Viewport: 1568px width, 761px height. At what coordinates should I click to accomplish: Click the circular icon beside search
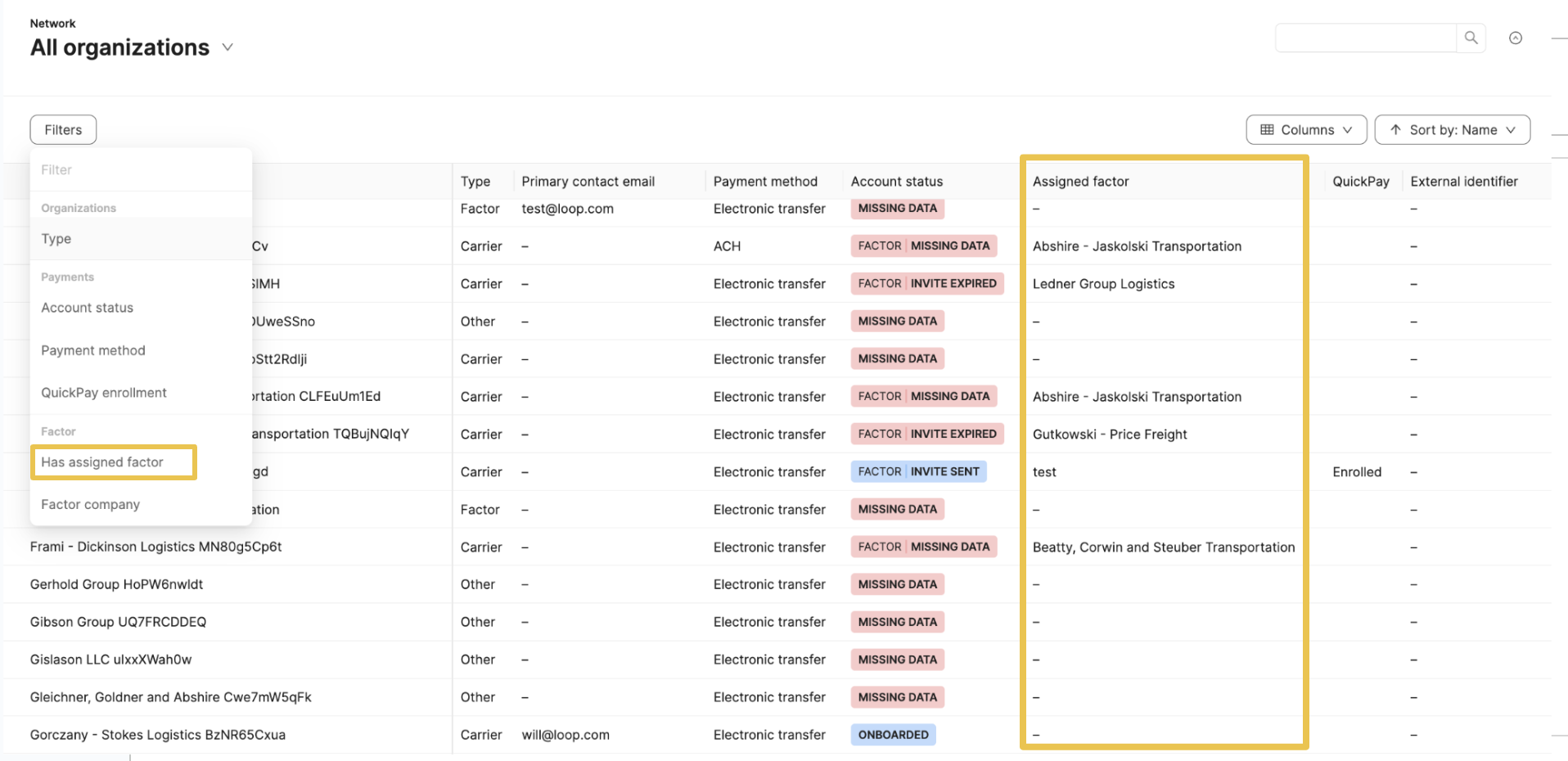click(x=1515, y=38)
